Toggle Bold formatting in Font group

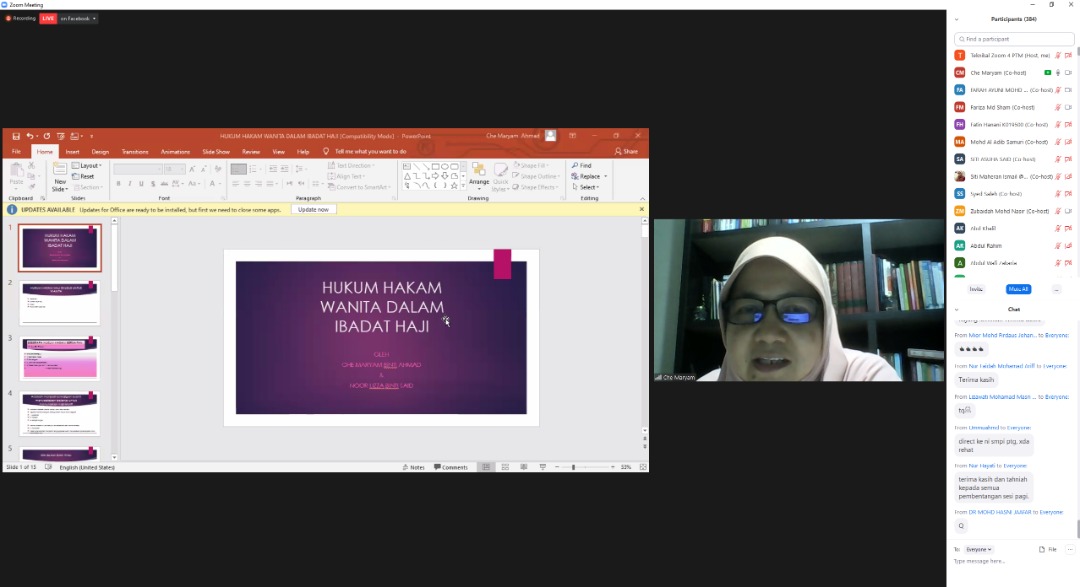[x=119, y=183]
